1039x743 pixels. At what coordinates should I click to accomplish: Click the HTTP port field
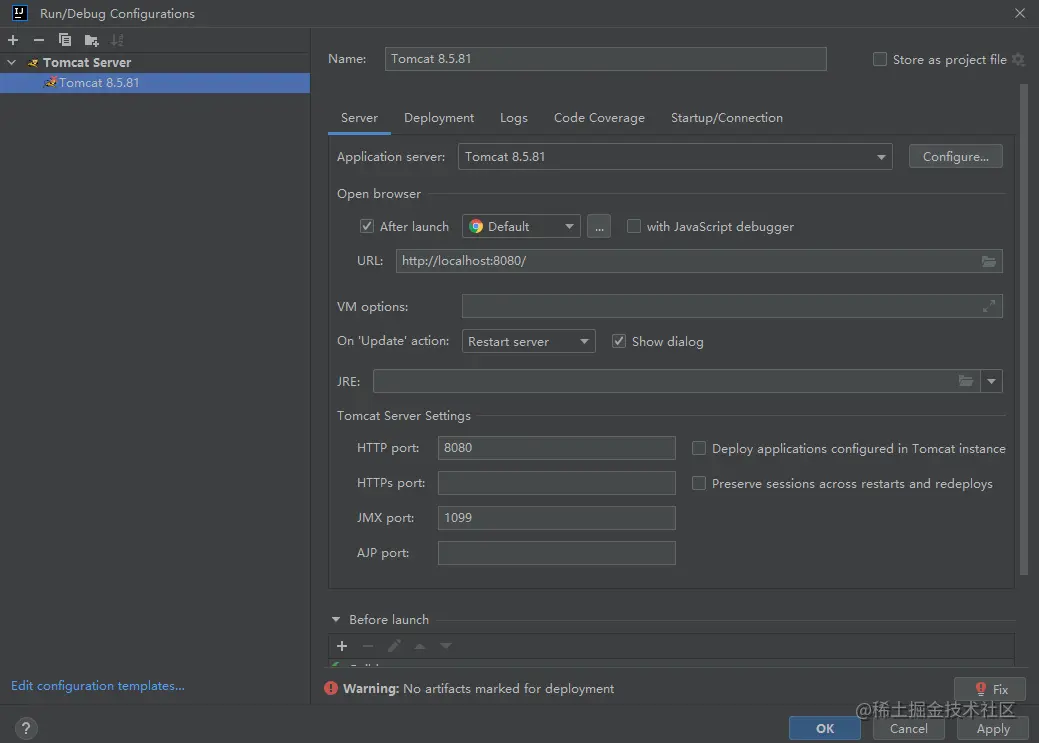pos(557,448)
